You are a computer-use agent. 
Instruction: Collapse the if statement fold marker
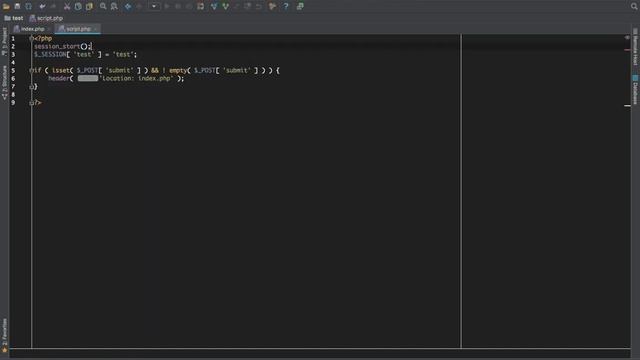point(31,71)
